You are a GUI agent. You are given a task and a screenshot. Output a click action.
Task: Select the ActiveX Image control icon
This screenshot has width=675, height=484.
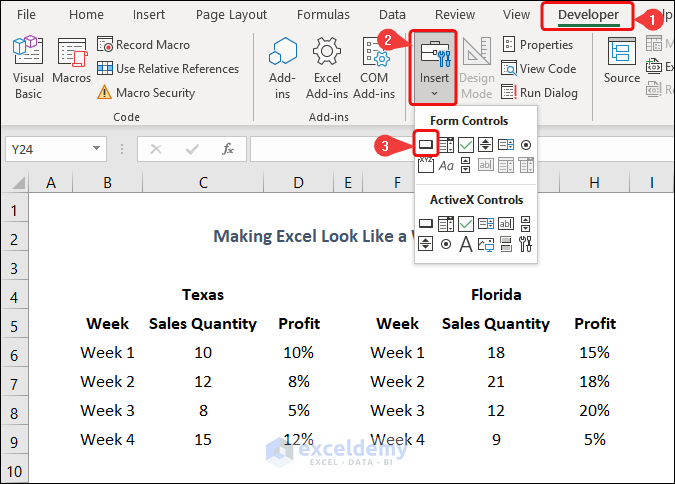click(486, 244)
